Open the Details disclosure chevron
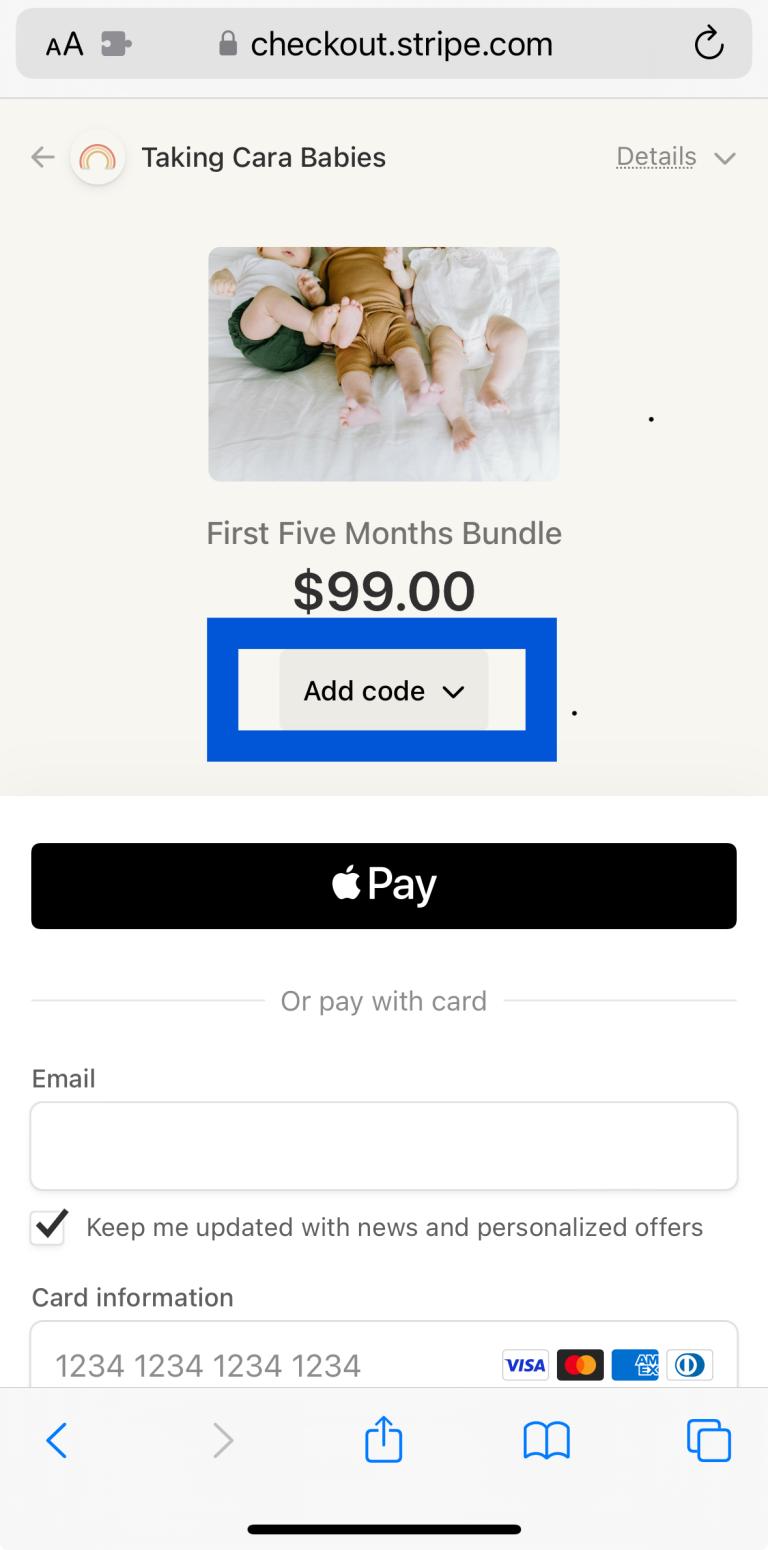This screenshot has height=1550, width=768. click(x=725, y=157)
